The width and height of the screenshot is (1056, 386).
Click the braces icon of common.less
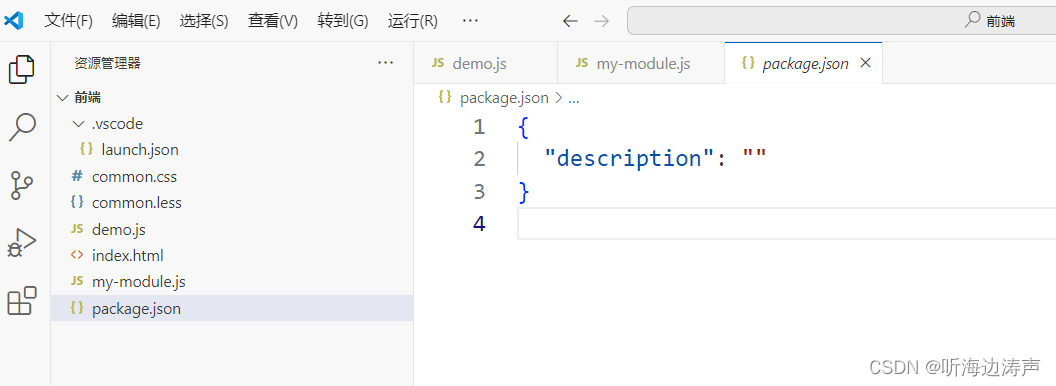point(77,201)
